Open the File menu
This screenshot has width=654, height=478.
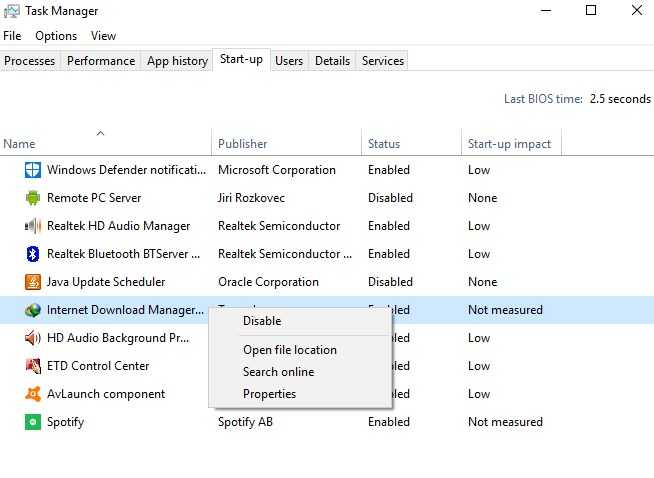[12, 36]
